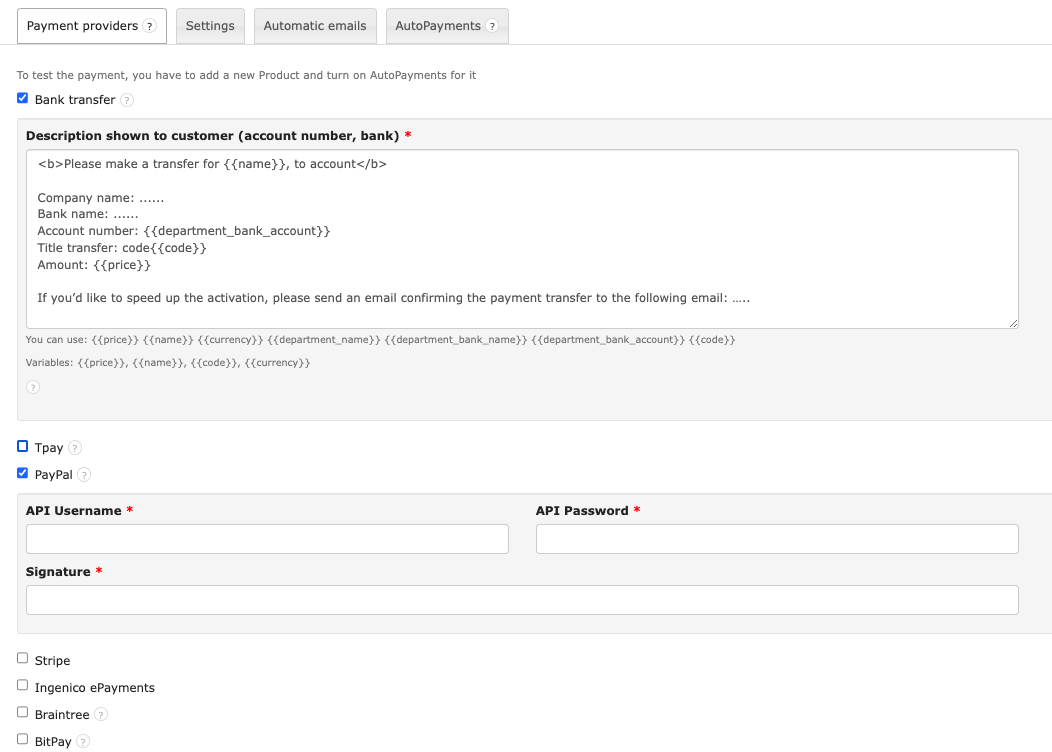Enable the Tpay checkbox
The image size is (1052, 752).
23,446
